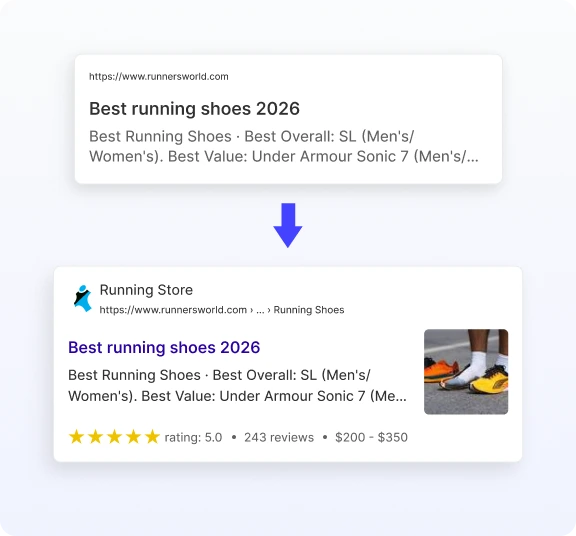The width and height of the screenshot is (576, 536).
Task: Click the running shoes thumbnail image
Action: pyautogui.click(x=466, y=372)
